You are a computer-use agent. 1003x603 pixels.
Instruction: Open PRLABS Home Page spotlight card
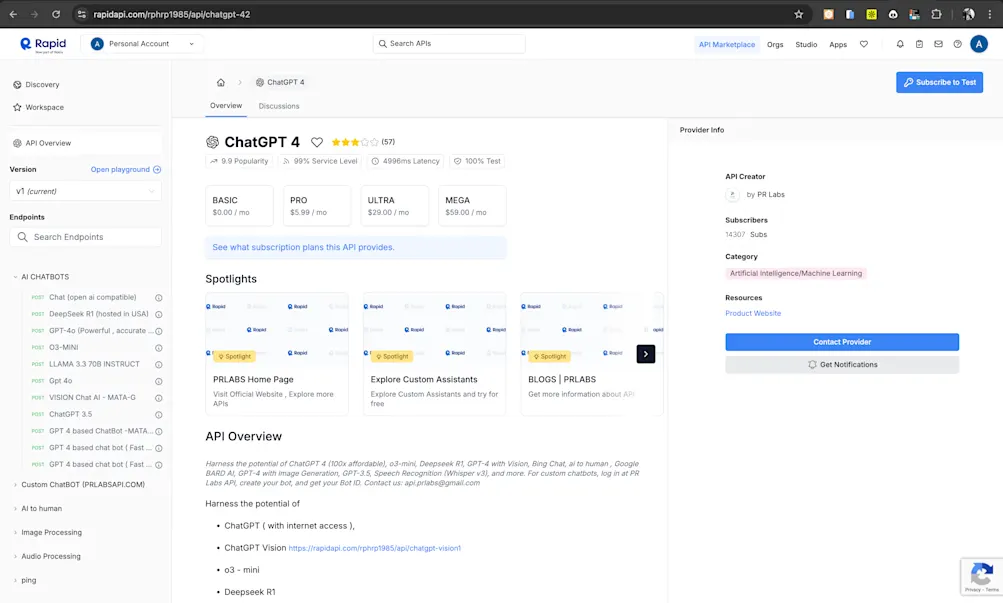coord(277,354)
